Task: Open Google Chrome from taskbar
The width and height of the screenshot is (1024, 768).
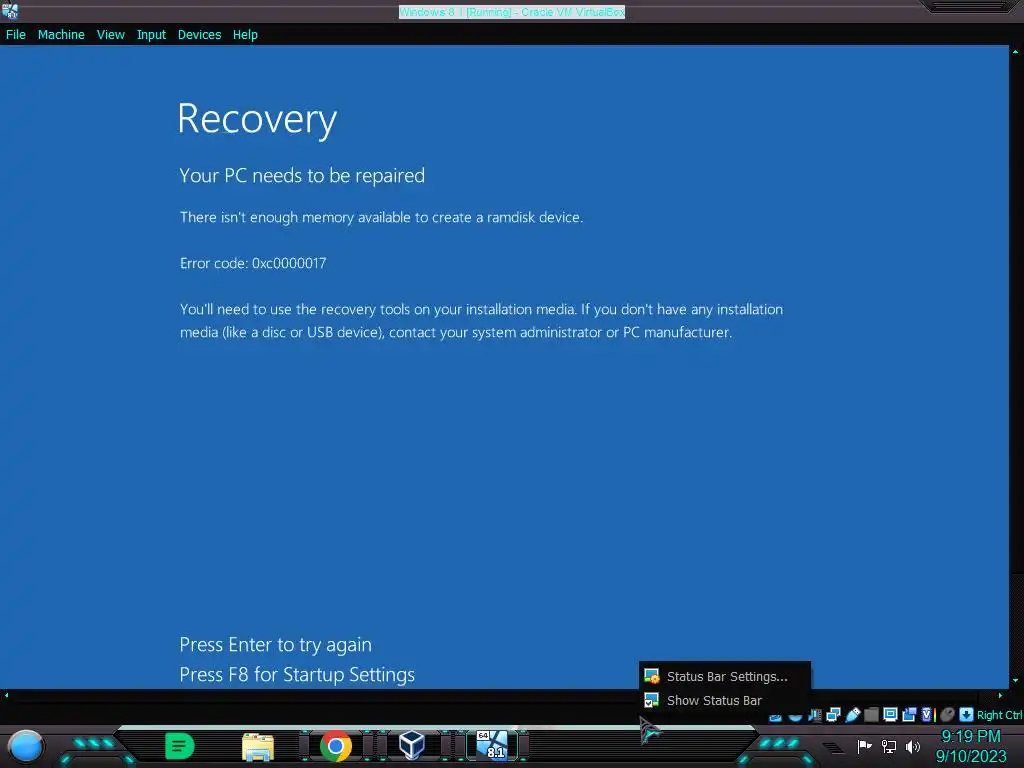Action: point(336,746)
